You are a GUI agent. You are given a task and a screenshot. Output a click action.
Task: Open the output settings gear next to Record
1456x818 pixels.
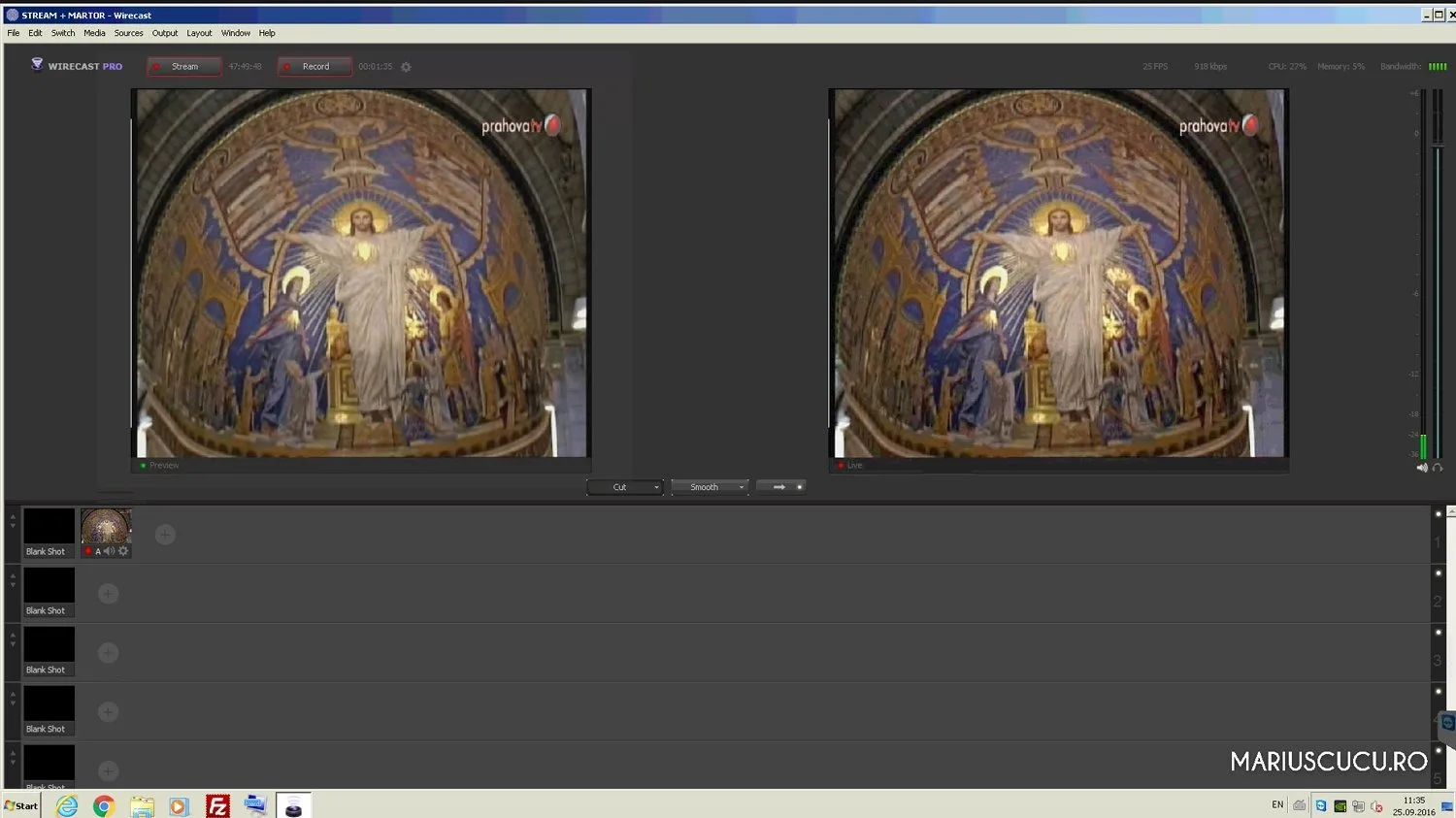[406, 67]
